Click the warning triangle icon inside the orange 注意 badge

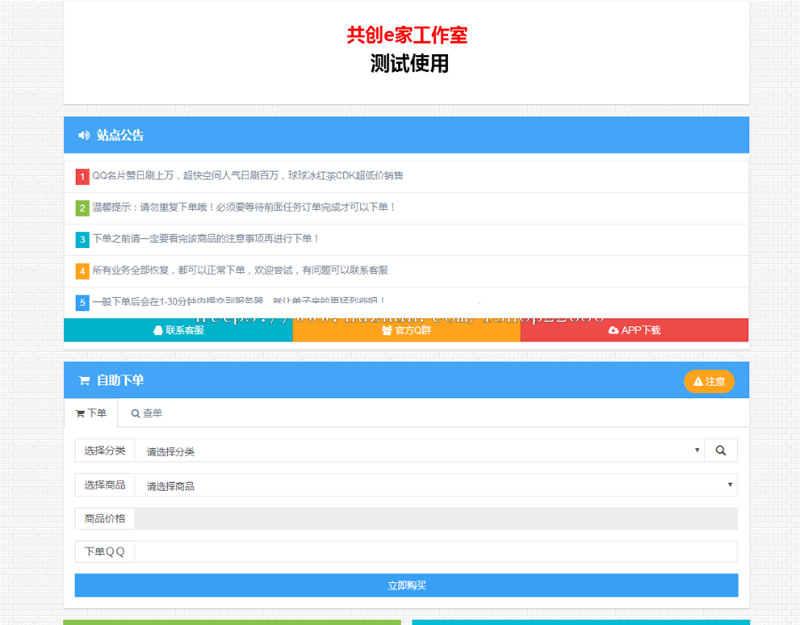point(697,381)
